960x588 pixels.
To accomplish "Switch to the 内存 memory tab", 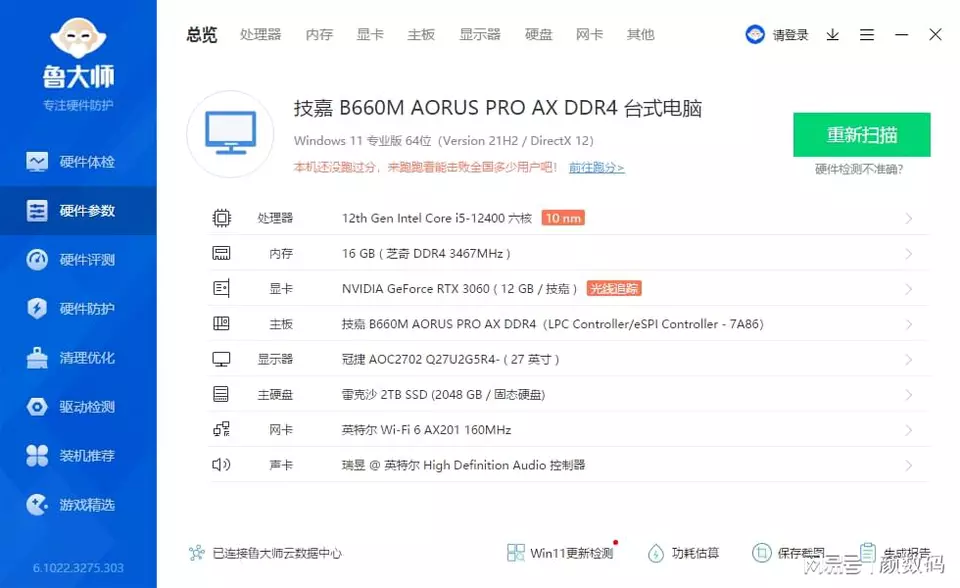I will pyautogui.click(x=319, y=35).
